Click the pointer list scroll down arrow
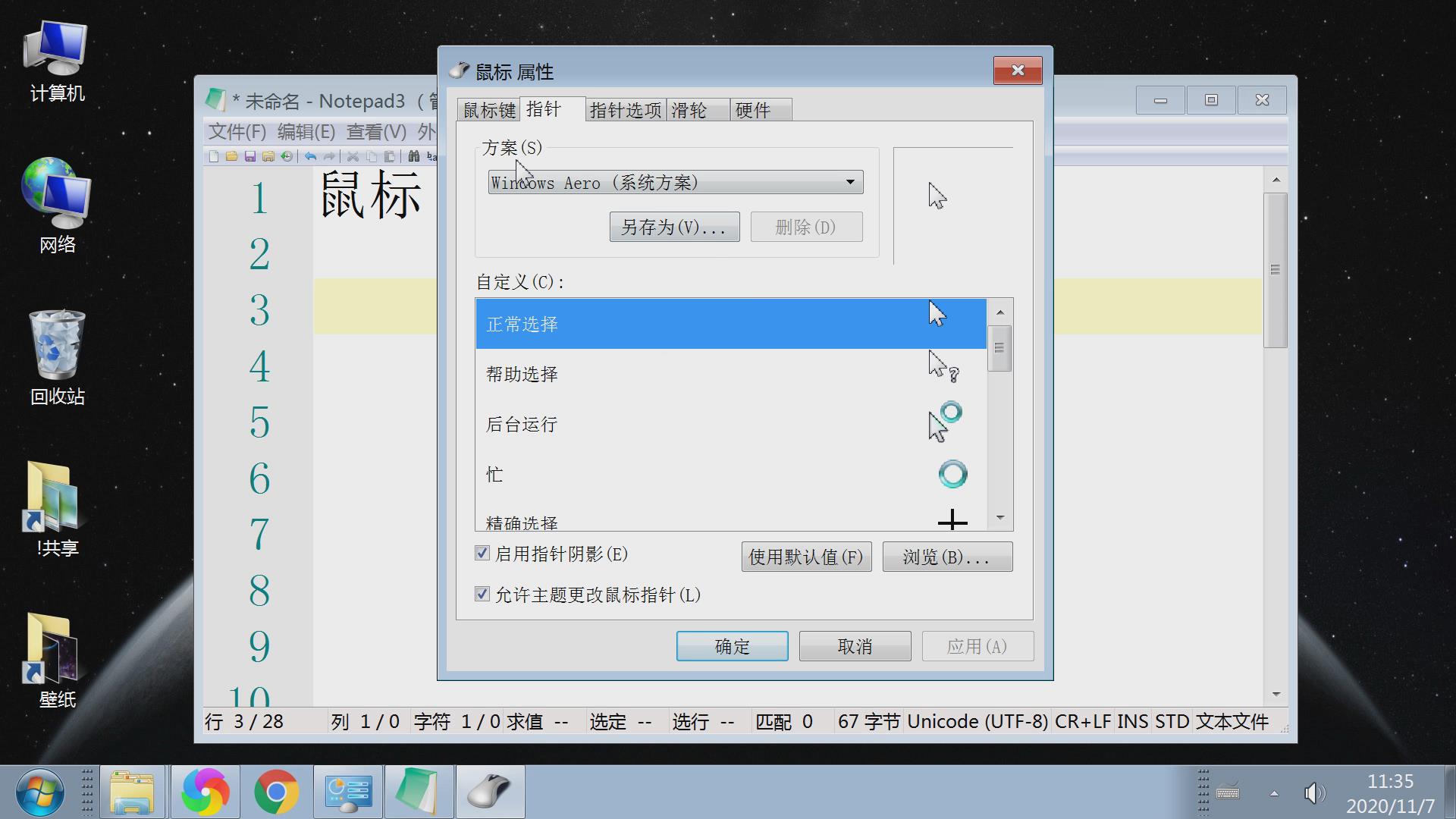Image resolution: width=1456 pixels, height=819 pixels. point(1000,518)
